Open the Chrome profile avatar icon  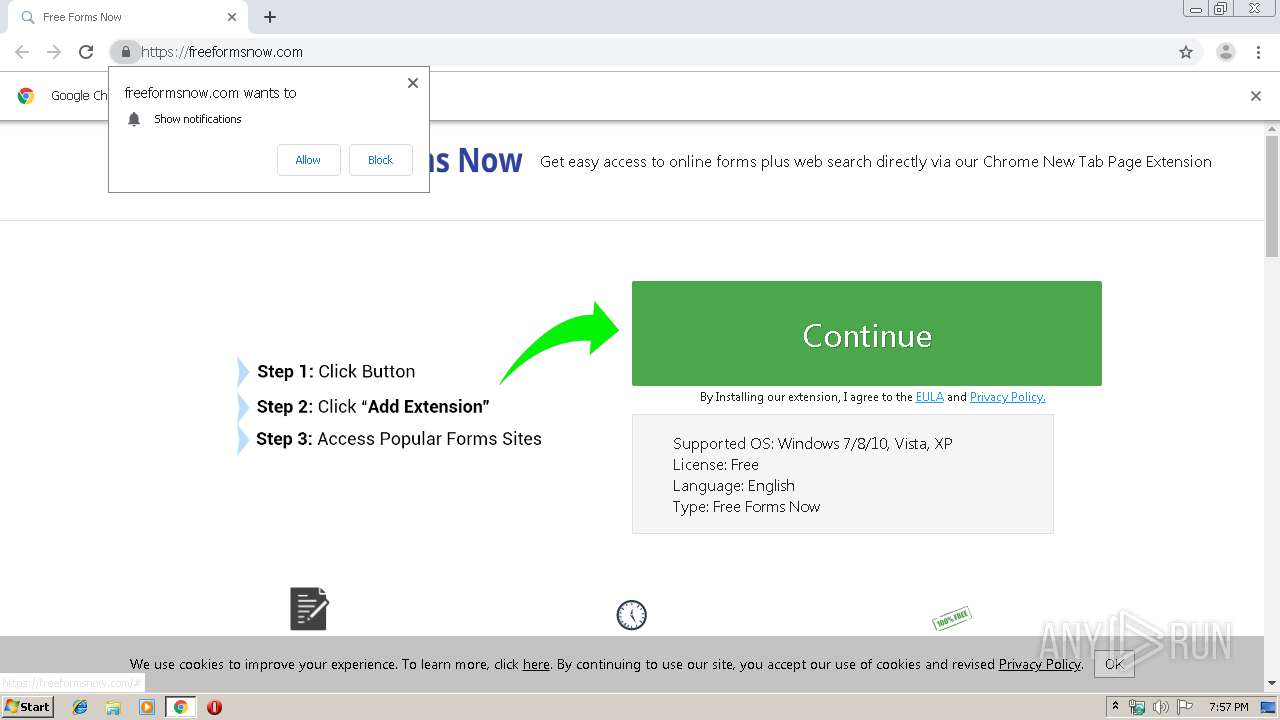tap(1225, 52)
